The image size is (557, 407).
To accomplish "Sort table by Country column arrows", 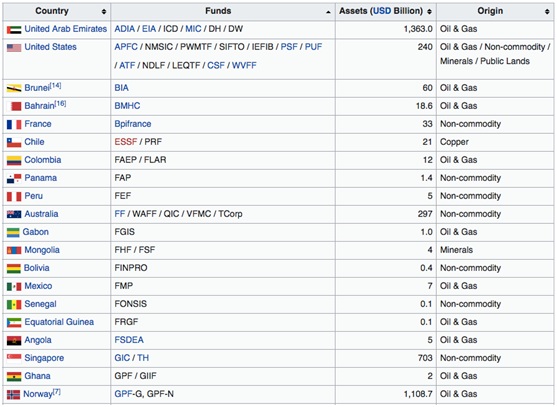I will click(x=104, y=12).
